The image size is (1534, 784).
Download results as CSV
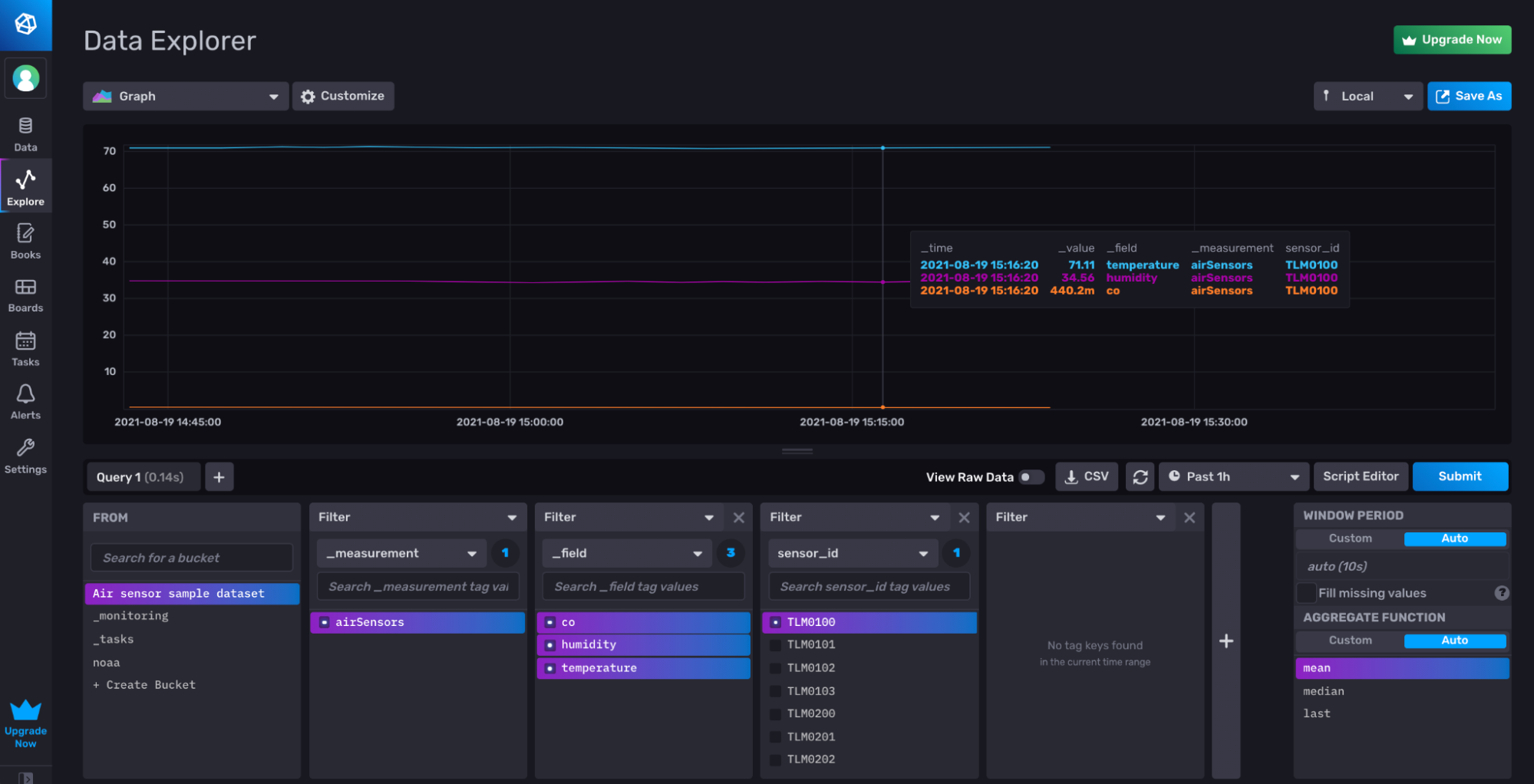pyautogui.click(x=1087, y=476)
